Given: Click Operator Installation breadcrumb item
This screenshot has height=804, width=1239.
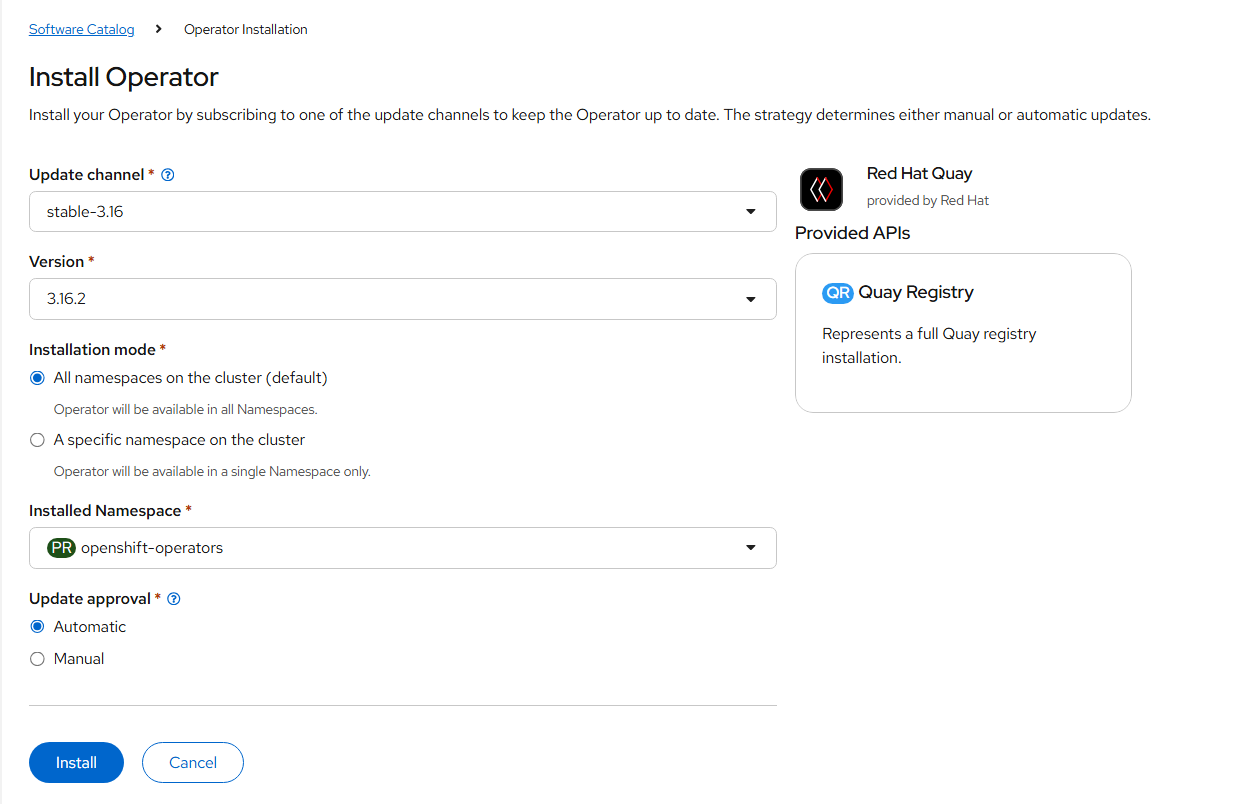Looking at the screenshot, I should 246,30.
